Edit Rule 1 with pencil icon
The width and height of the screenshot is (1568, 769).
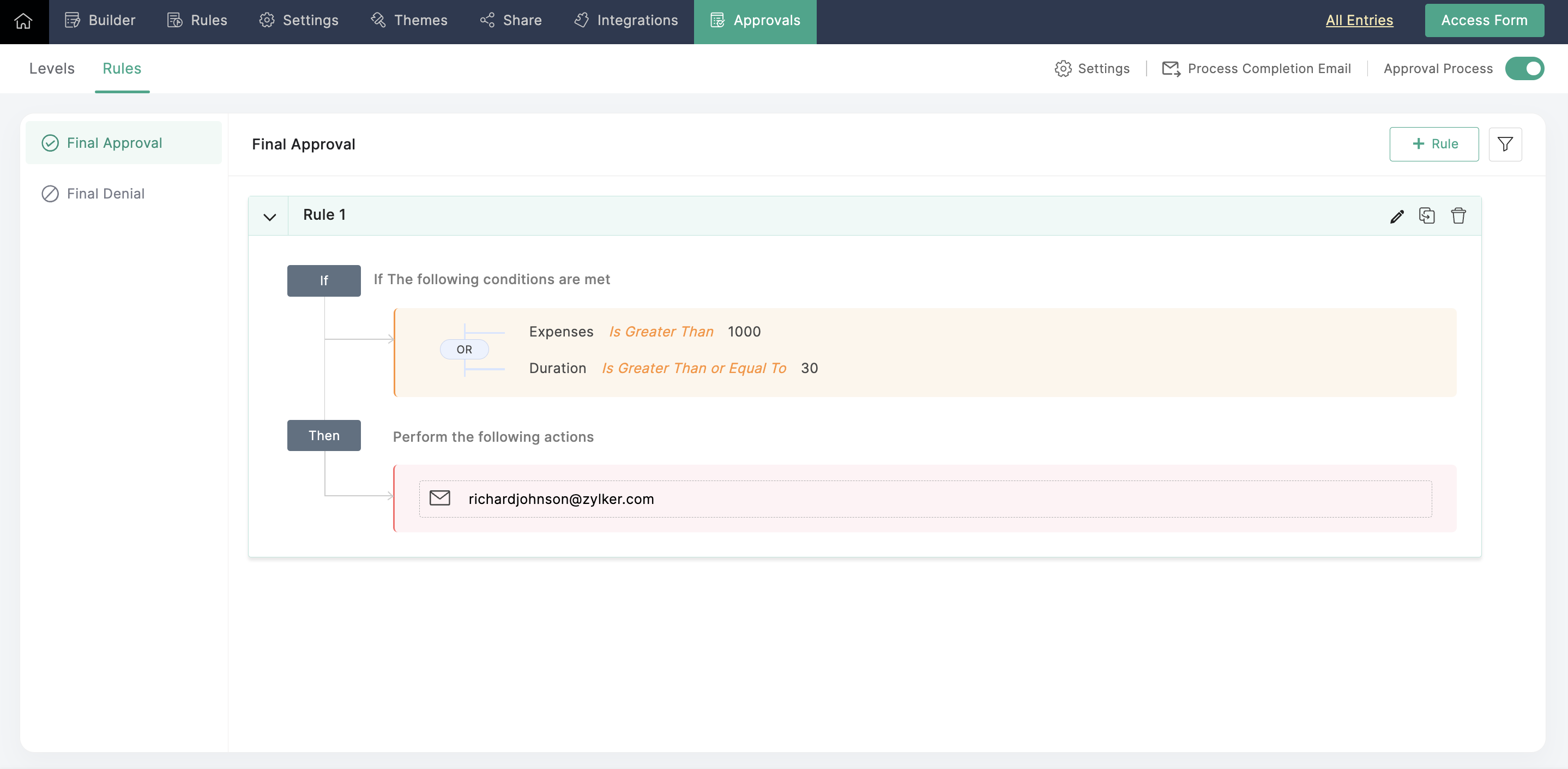[x=1396, y=216]
